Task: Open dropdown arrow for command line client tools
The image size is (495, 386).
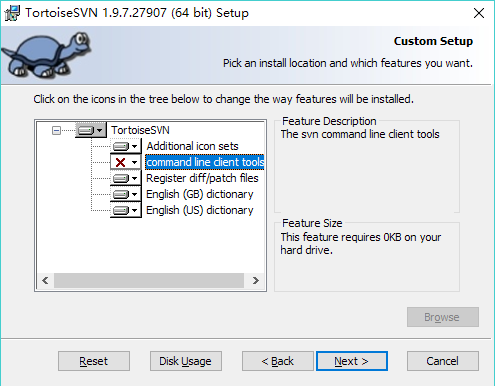Action: coord(134,162)
